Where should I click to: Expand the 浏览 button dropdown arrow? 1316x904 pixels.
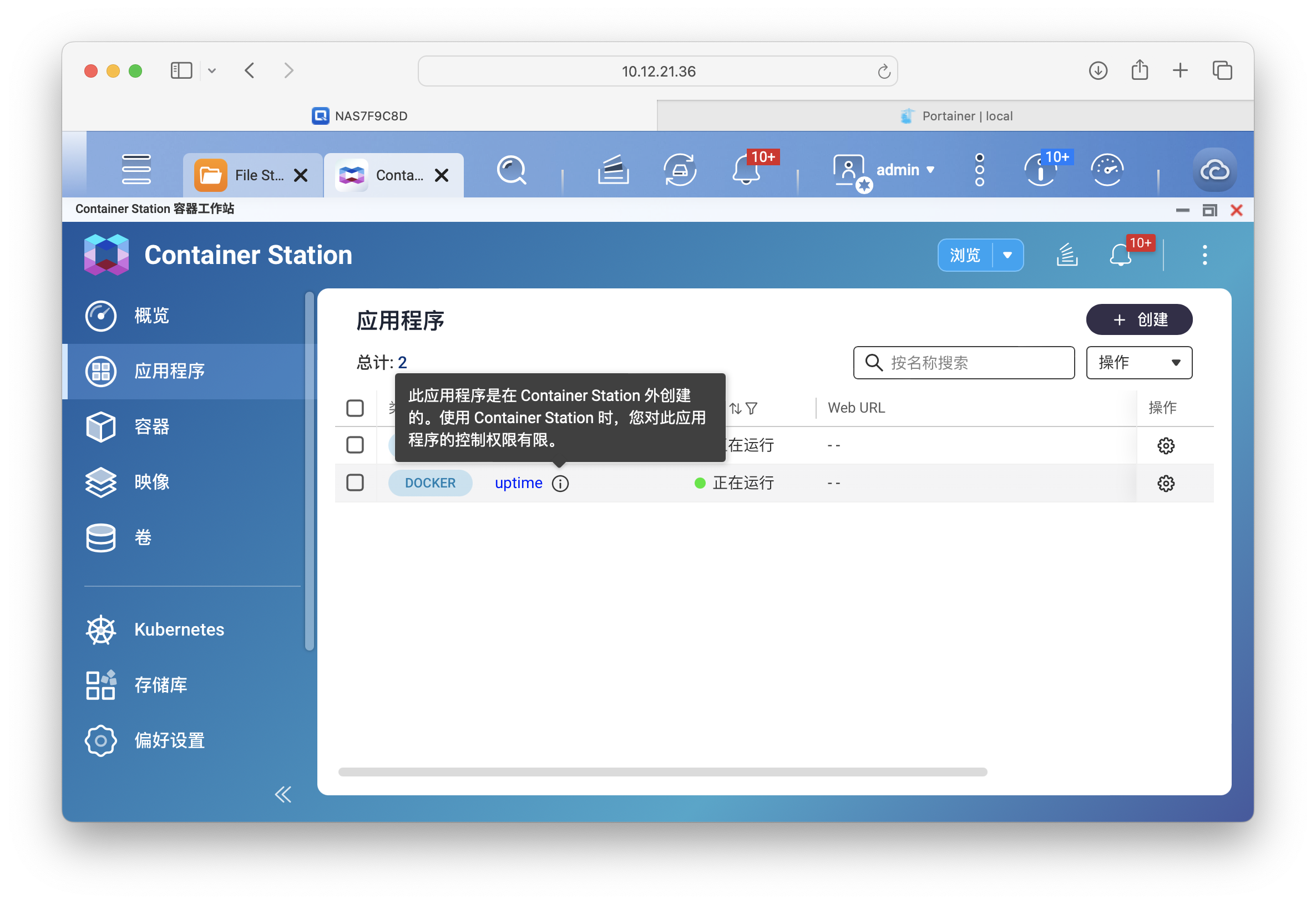click(1008, 256)
